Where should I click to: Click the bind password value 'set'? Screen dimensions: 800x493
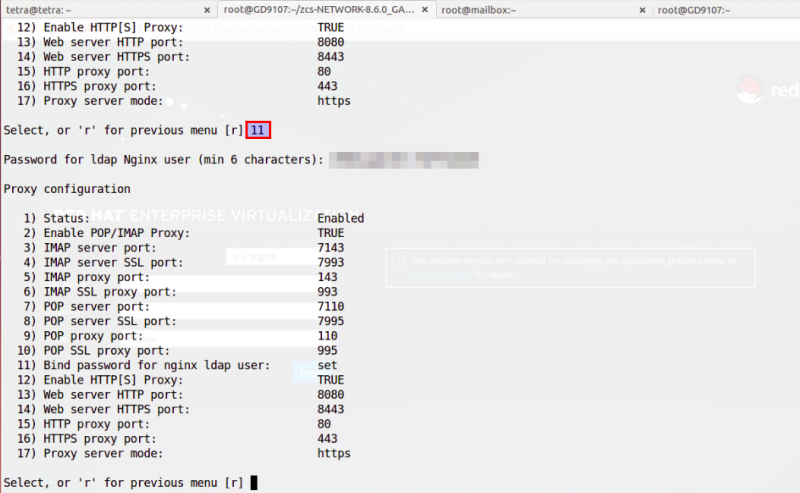click(327, 365)
